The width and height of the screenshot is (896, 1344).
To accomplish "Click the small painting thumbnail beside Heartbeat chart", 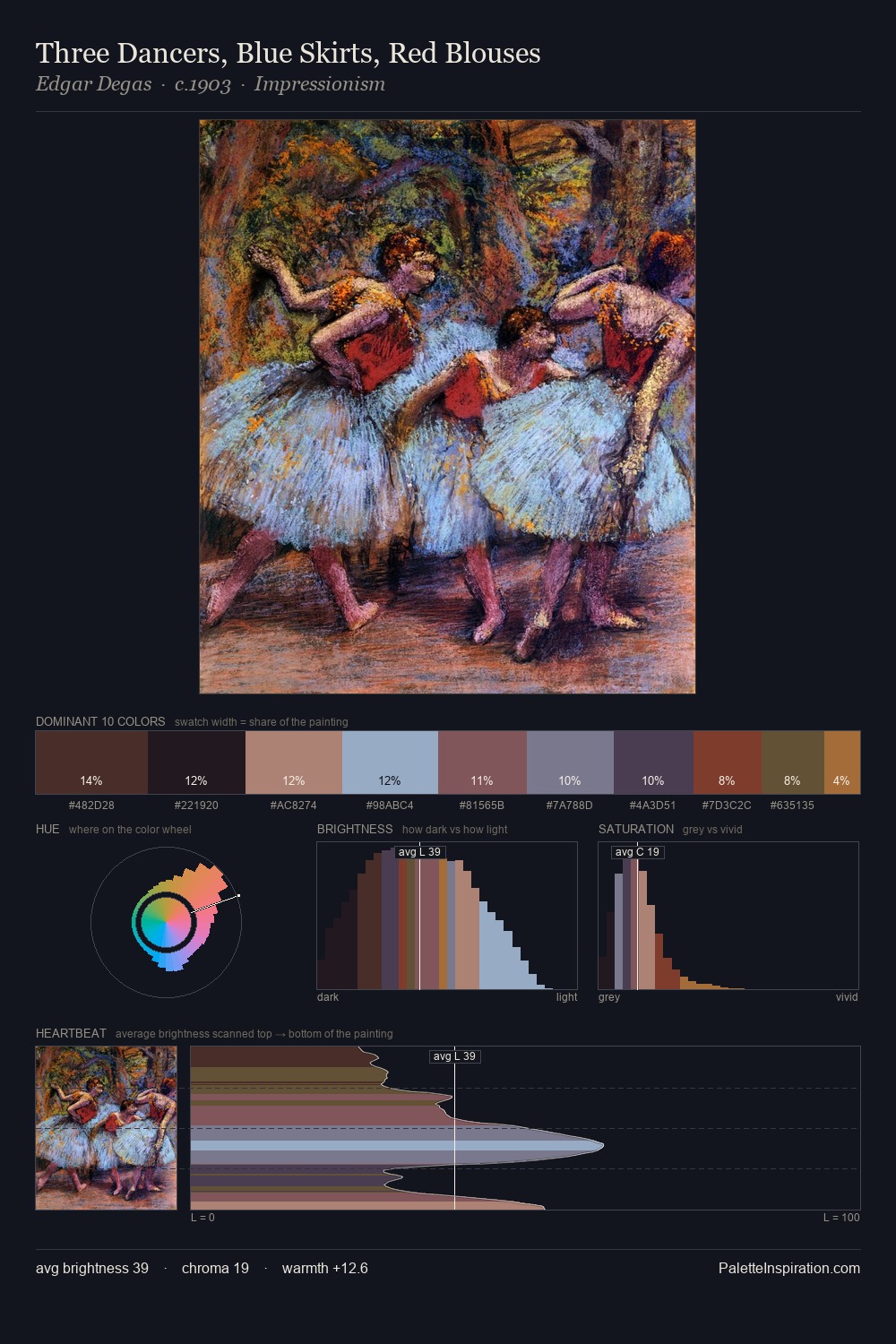I will (106, 1128).
